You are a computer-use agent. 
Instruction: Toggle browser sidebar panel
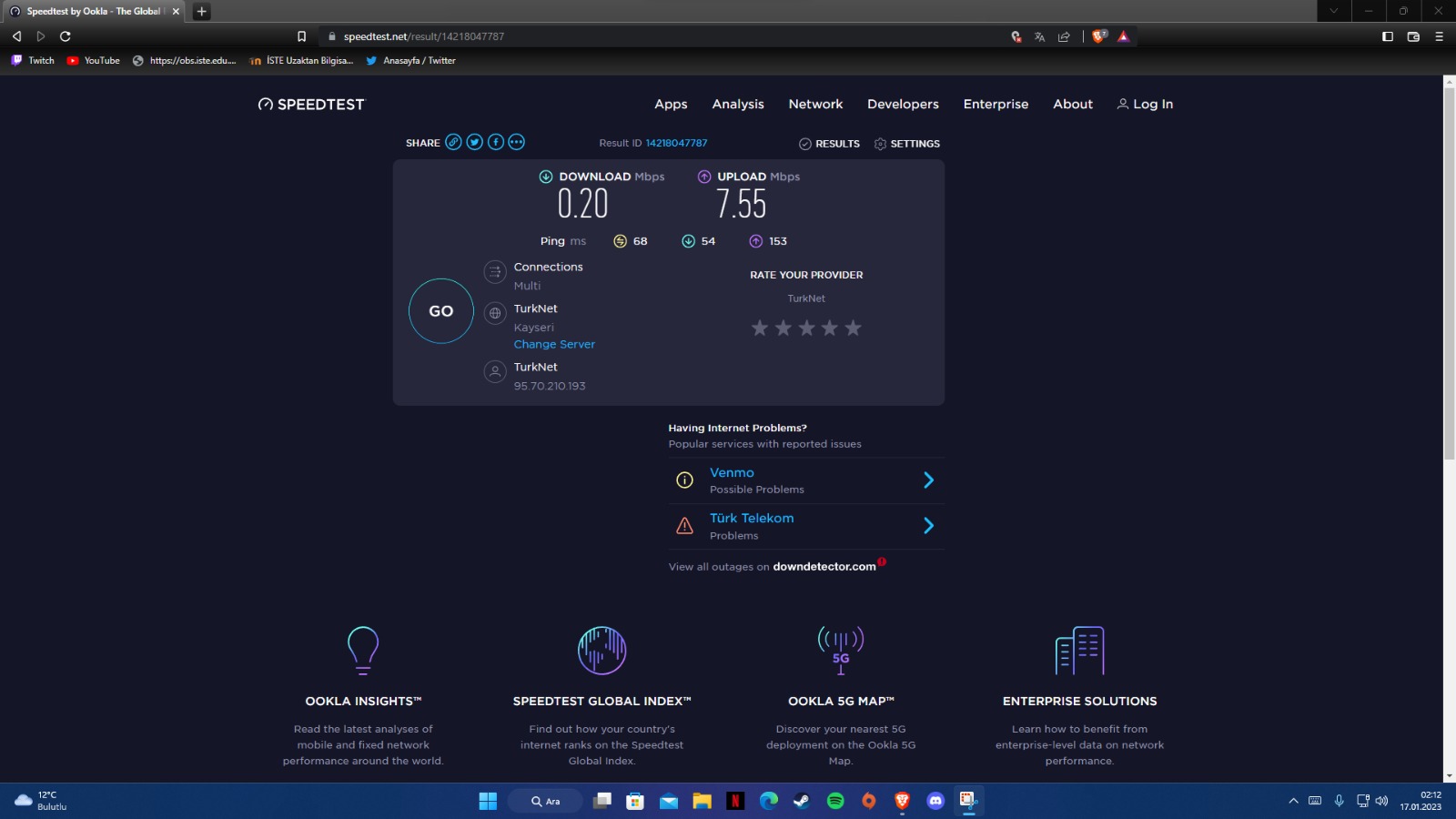(1388, 36)
